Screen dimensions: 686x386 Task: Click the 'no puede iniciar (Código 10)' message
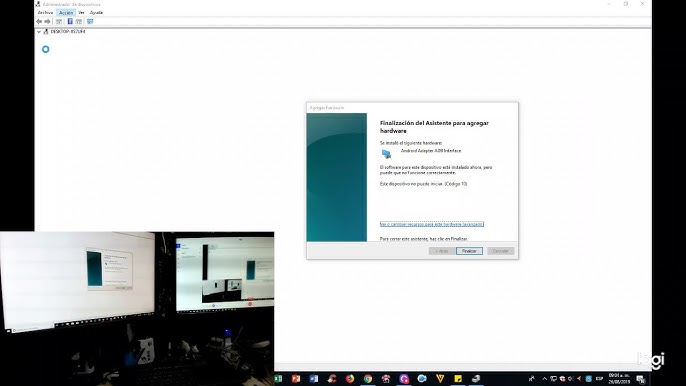pyautogui.click(x=424, y=184)
